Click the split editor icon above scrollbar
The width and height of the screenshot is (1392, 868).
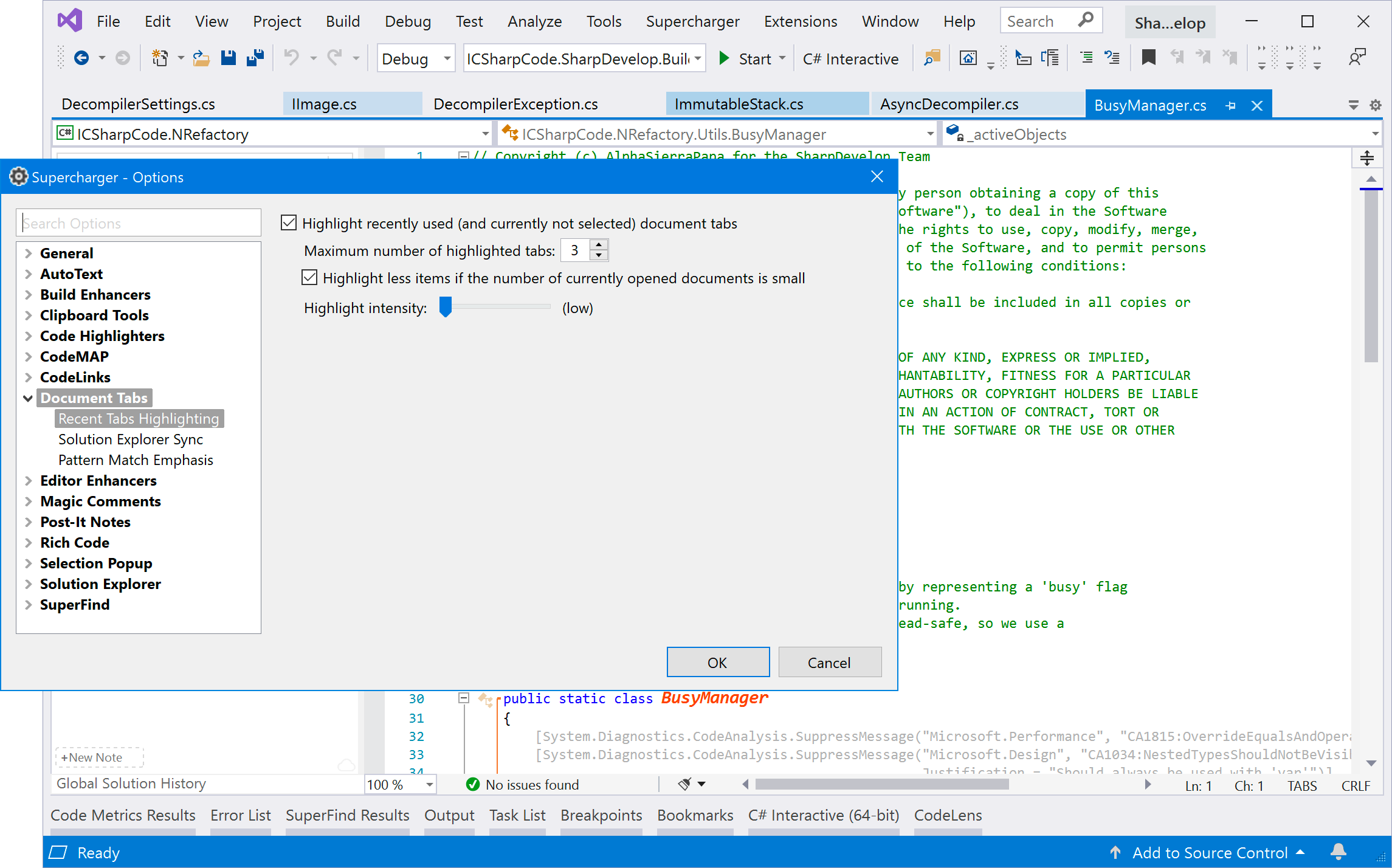1367,158
